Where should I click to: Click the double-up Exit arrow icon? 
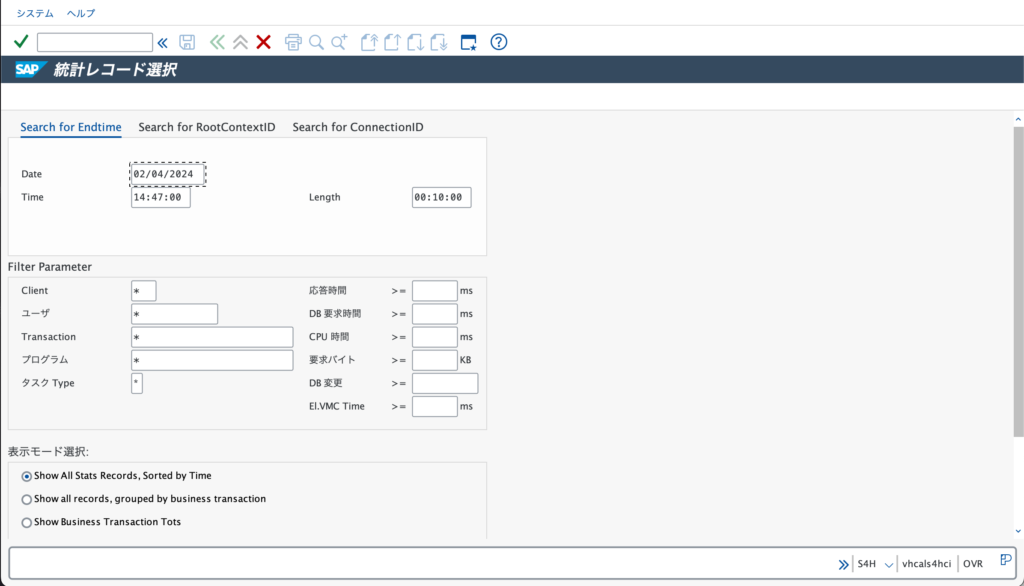(240, 42)
